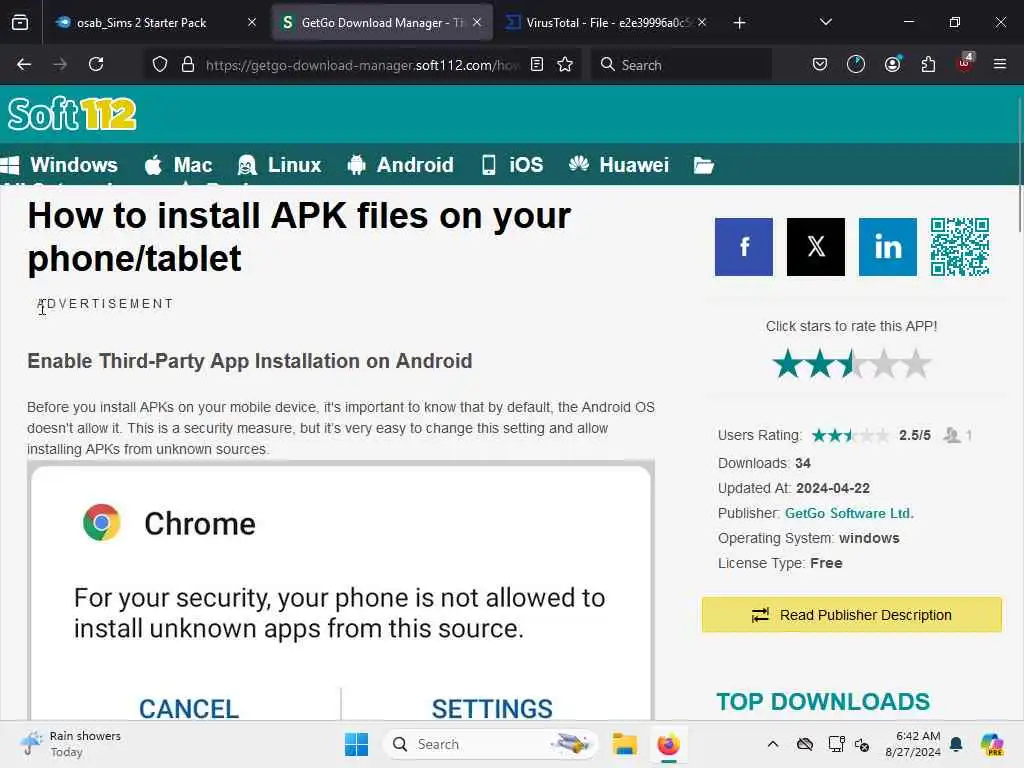The image size is (1024, 768).
Task: Reload the current page
Action: [96, 64]
